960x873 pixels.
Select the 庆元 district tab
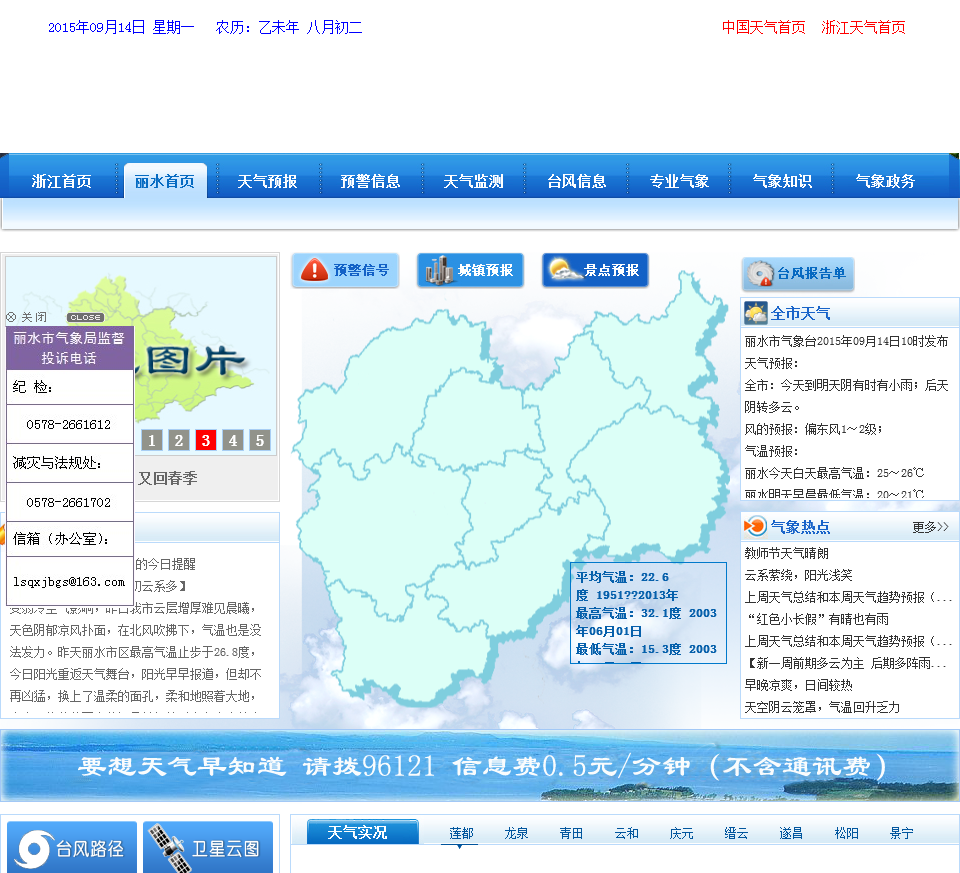(681, 833)
